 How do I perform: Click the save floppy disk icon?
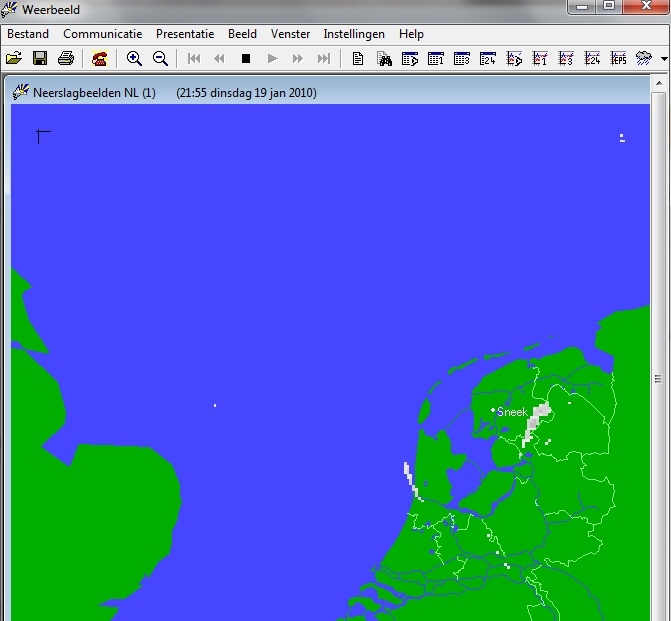tap(40, 58)
